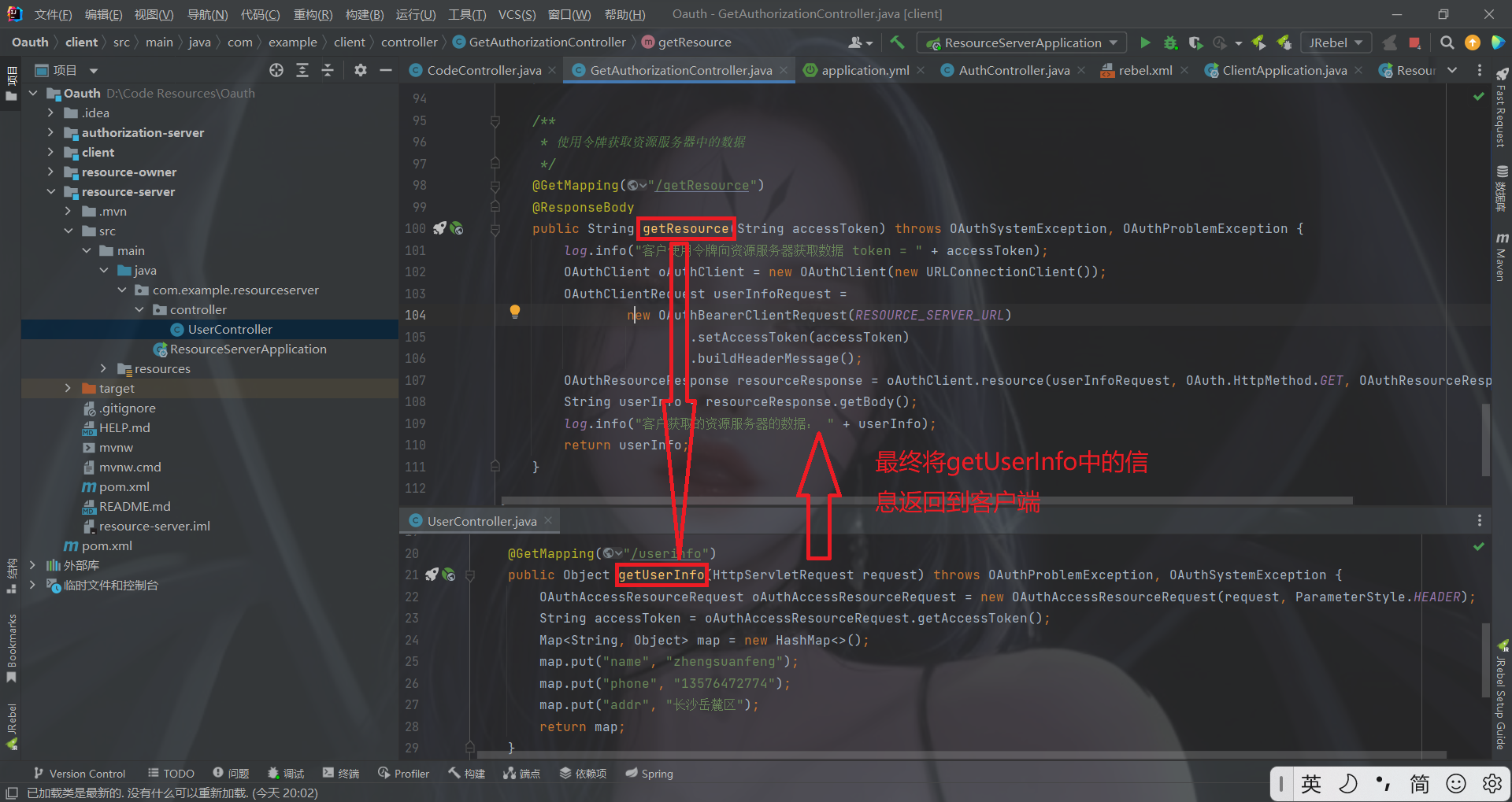Click the moon icon in the status bar
The image size is (1512, 802).
point(1349,784)
